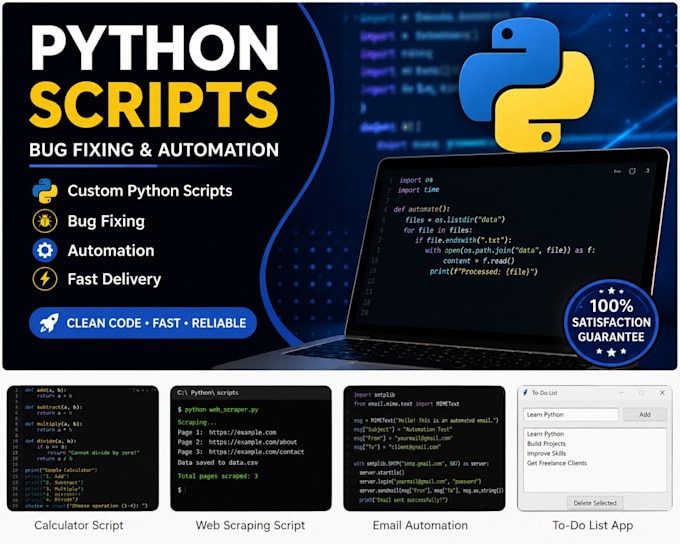Click the 100% Satisfaction Guarantee badge
680x544 pixels.
click(x=611, y=324)
